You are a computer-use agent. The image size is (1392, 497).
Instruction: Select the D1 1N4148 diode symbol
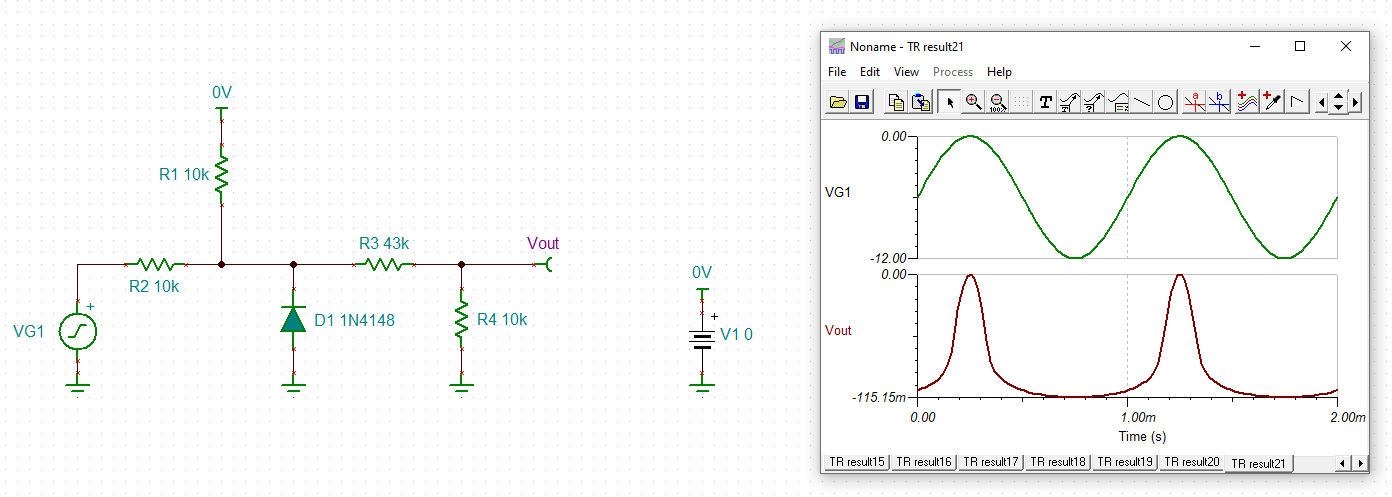point(293,320)
